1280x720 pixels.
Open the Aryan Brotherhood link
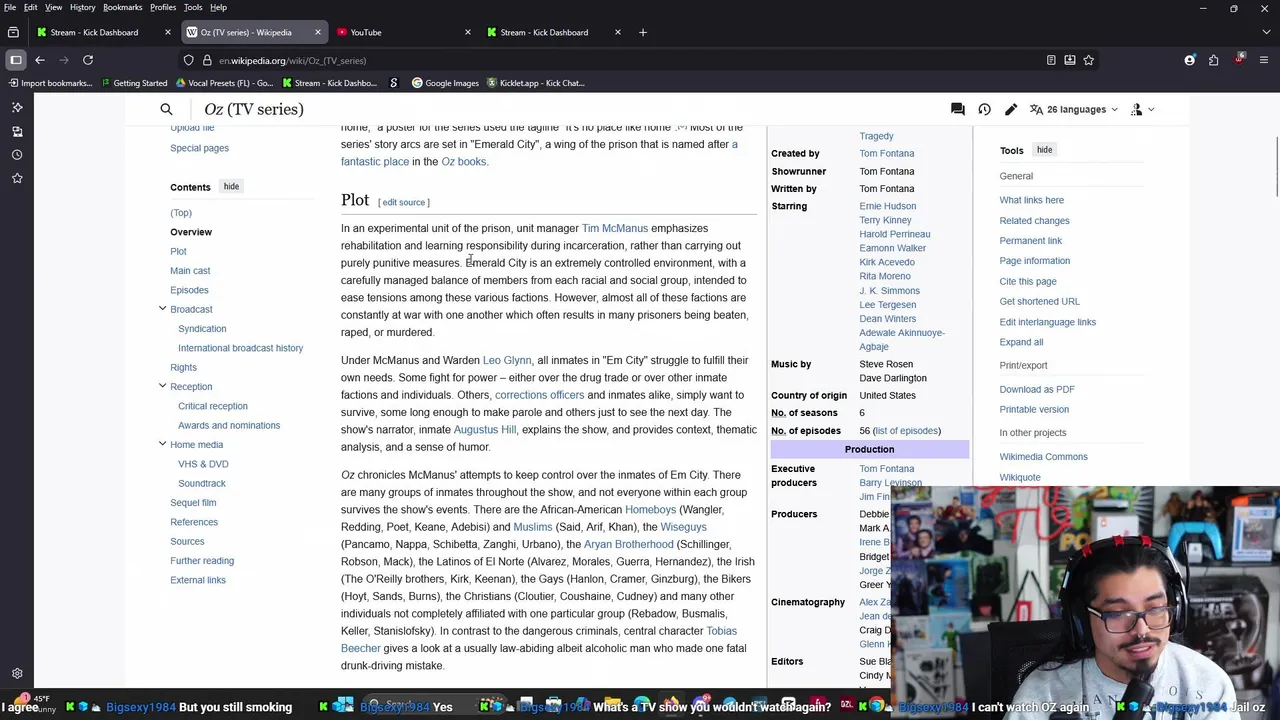(x=629, y=544)
